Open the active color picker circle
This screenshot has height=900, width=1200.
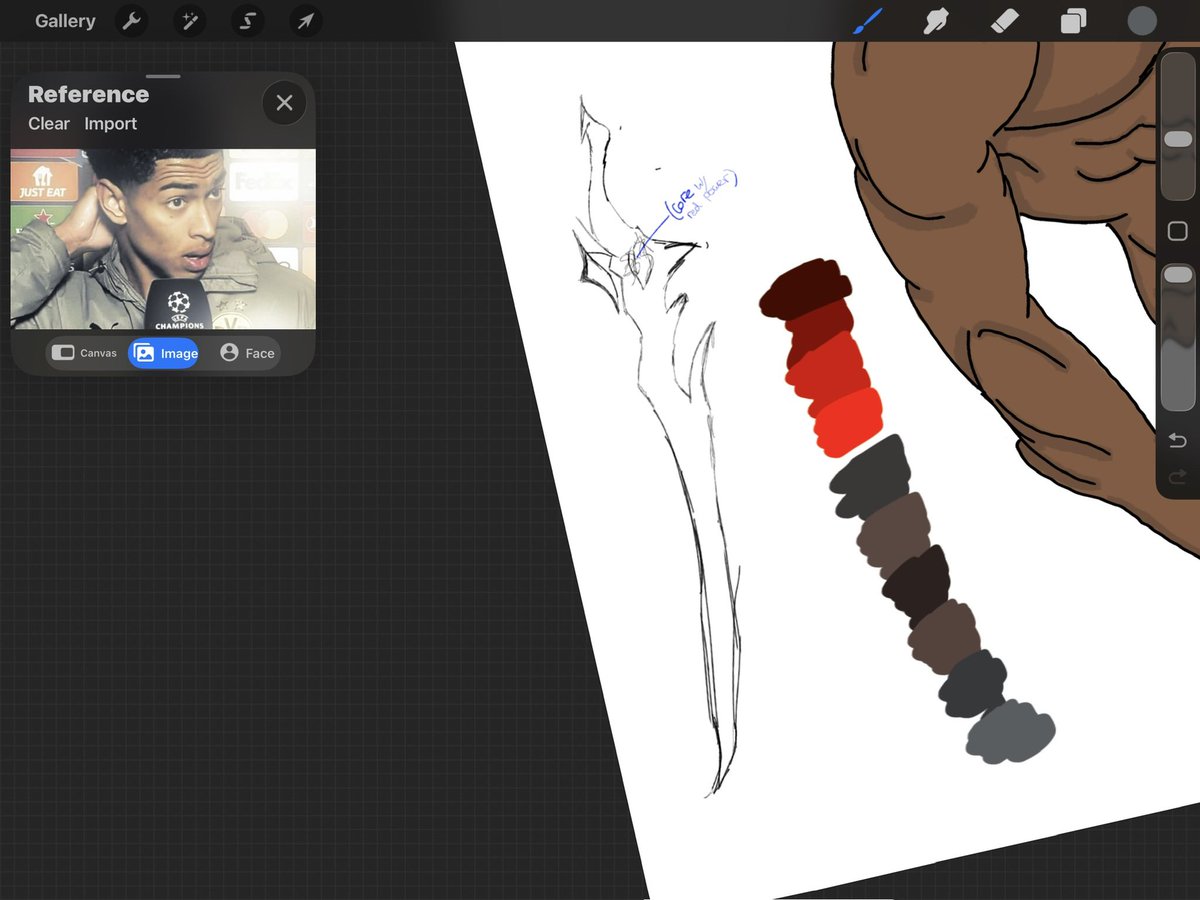tap(1142, 21)
